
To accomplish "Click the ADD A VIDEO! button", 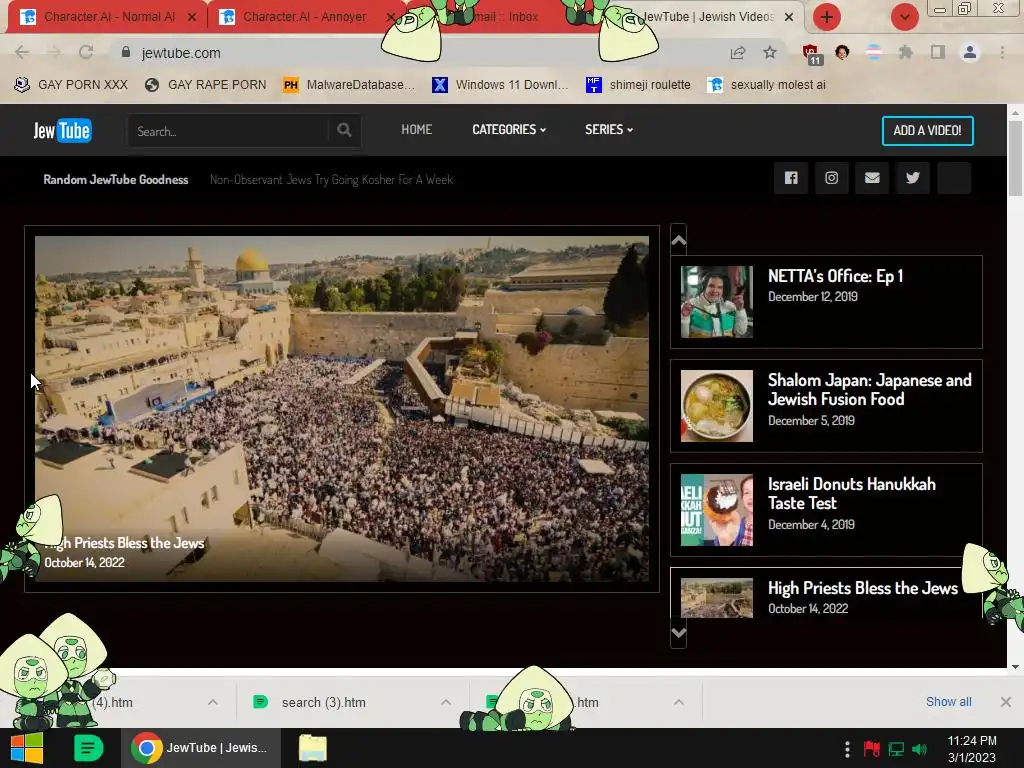I will 927,131.
